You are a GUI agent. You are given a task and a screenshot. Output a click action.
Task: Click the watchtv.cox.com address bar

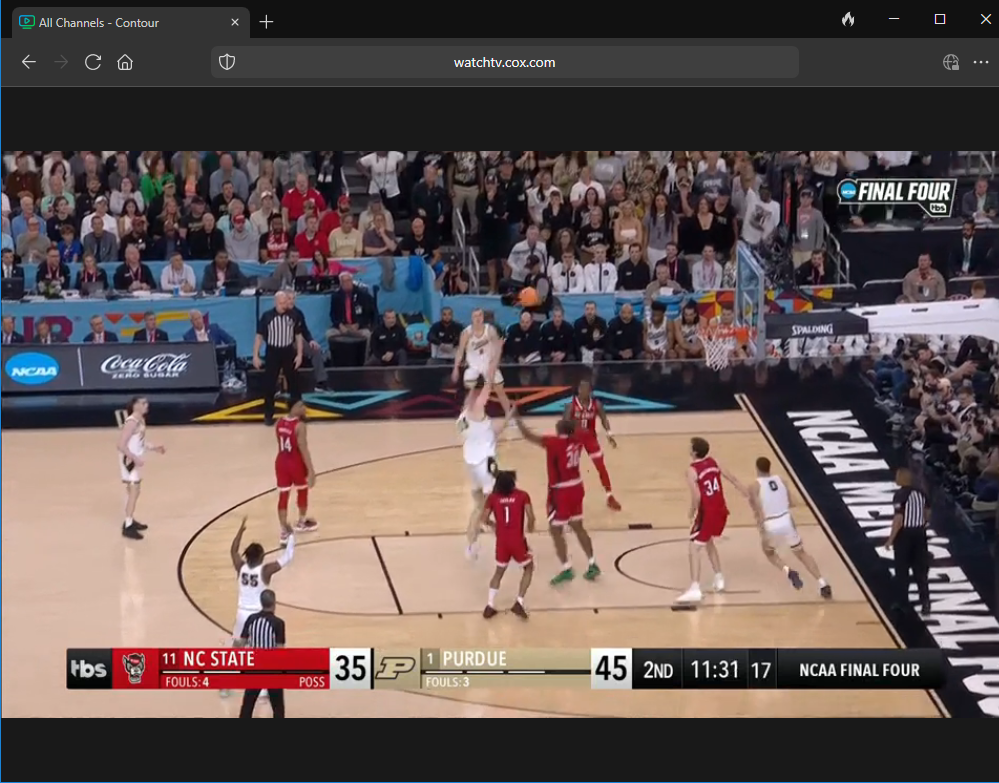(x=505, y=62)
